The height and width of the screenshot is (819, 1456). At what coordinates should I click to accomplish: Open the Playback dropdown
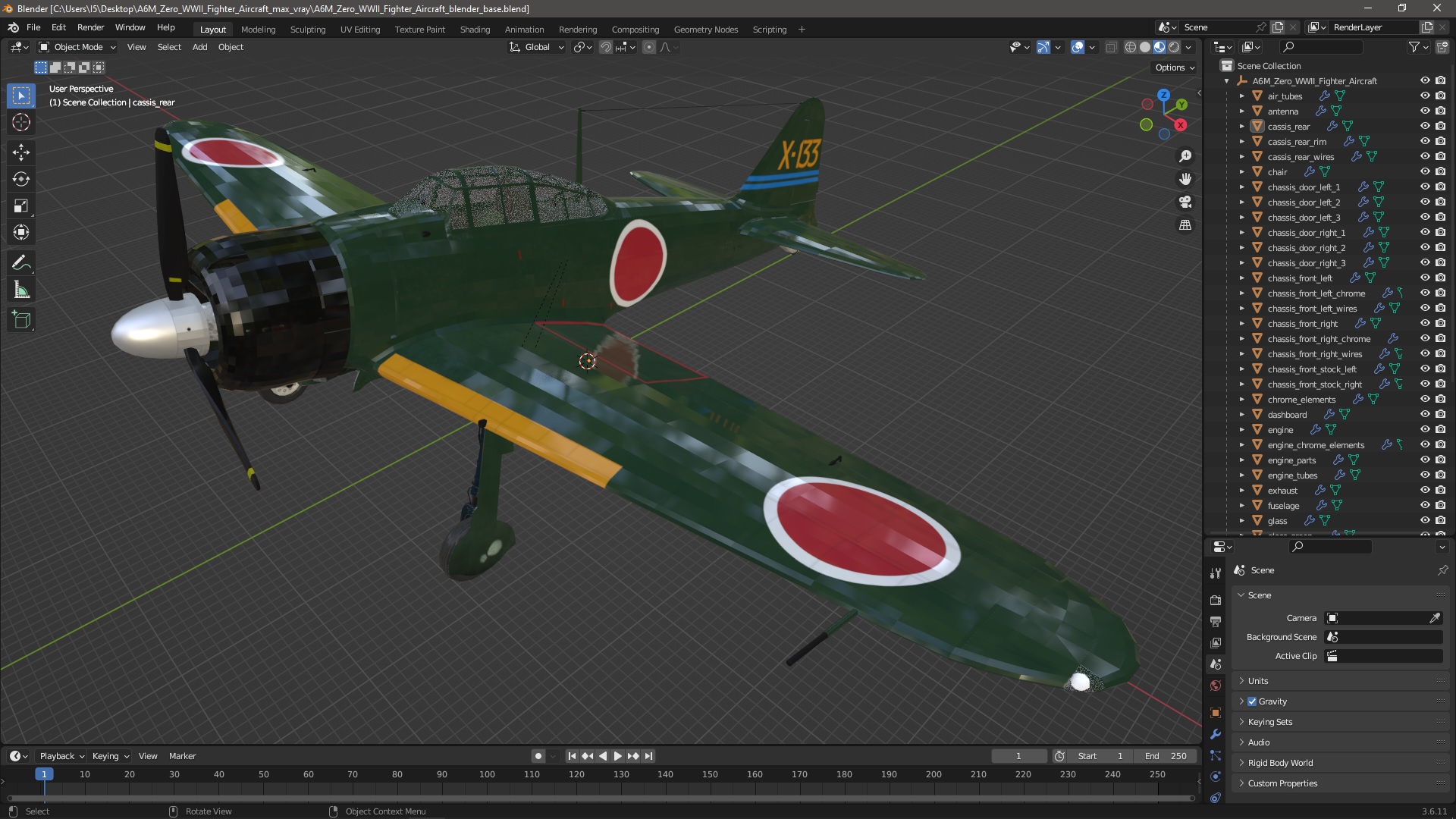pyautogui.click(x=61, y=756)
